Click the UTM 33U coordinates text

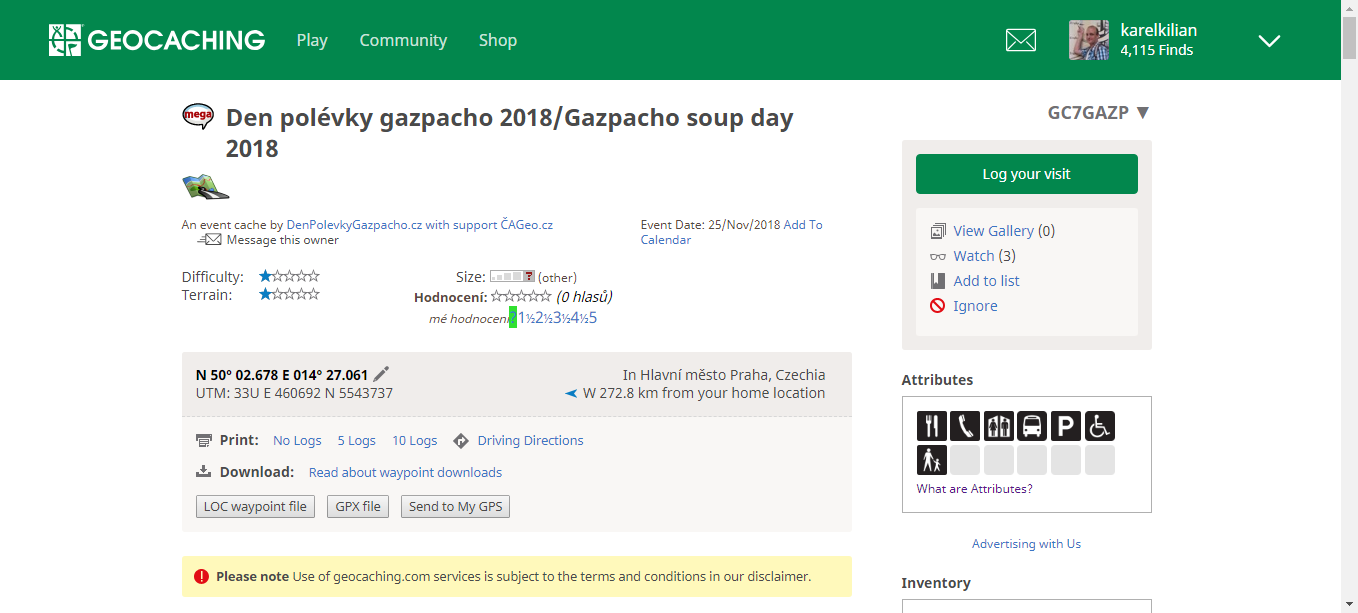click(x=294, y=393)
